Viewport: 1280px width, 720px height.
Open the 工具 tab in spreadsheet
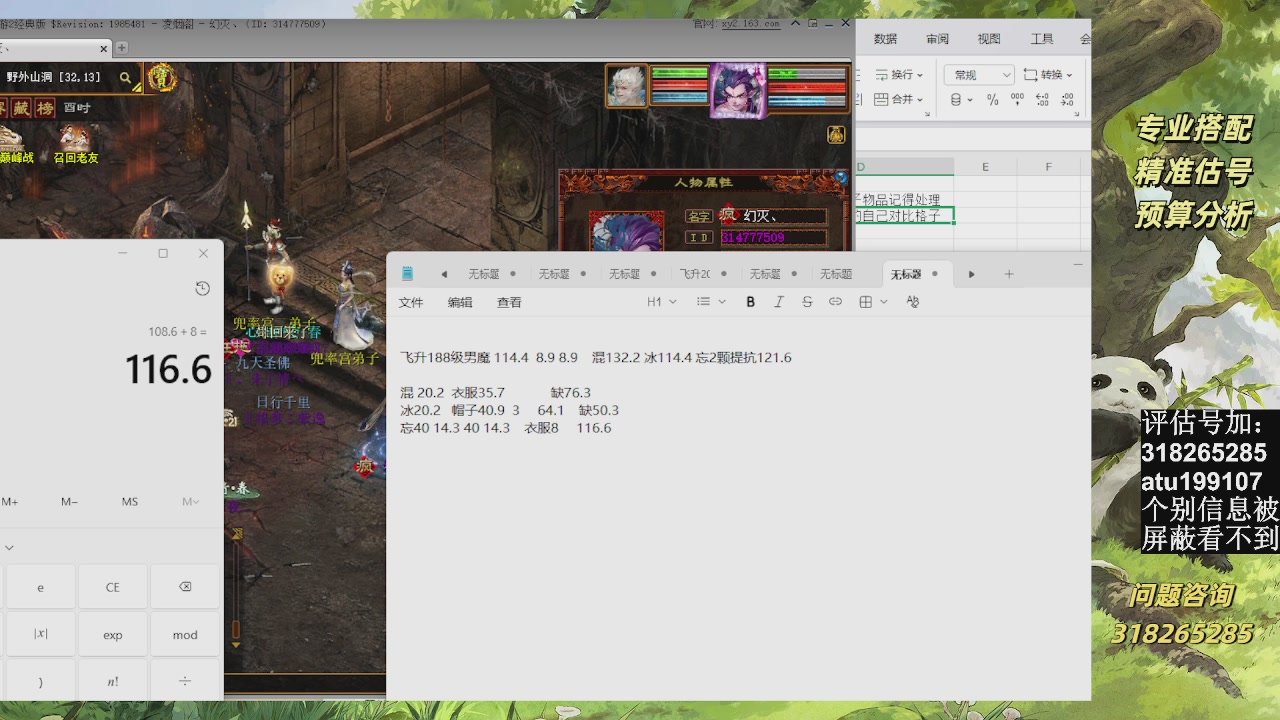(x=1042, y=39)
